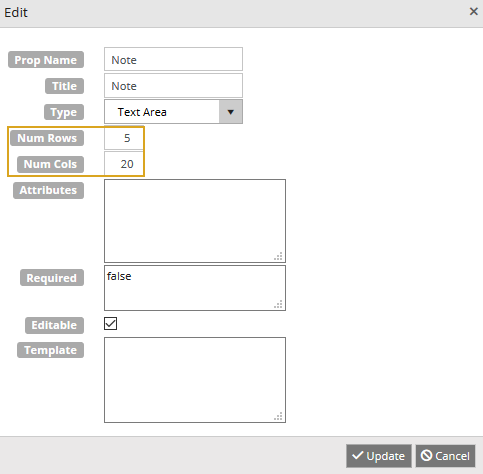
Task: Select the Num Rows input field
Action: click(x=124, y=138)
